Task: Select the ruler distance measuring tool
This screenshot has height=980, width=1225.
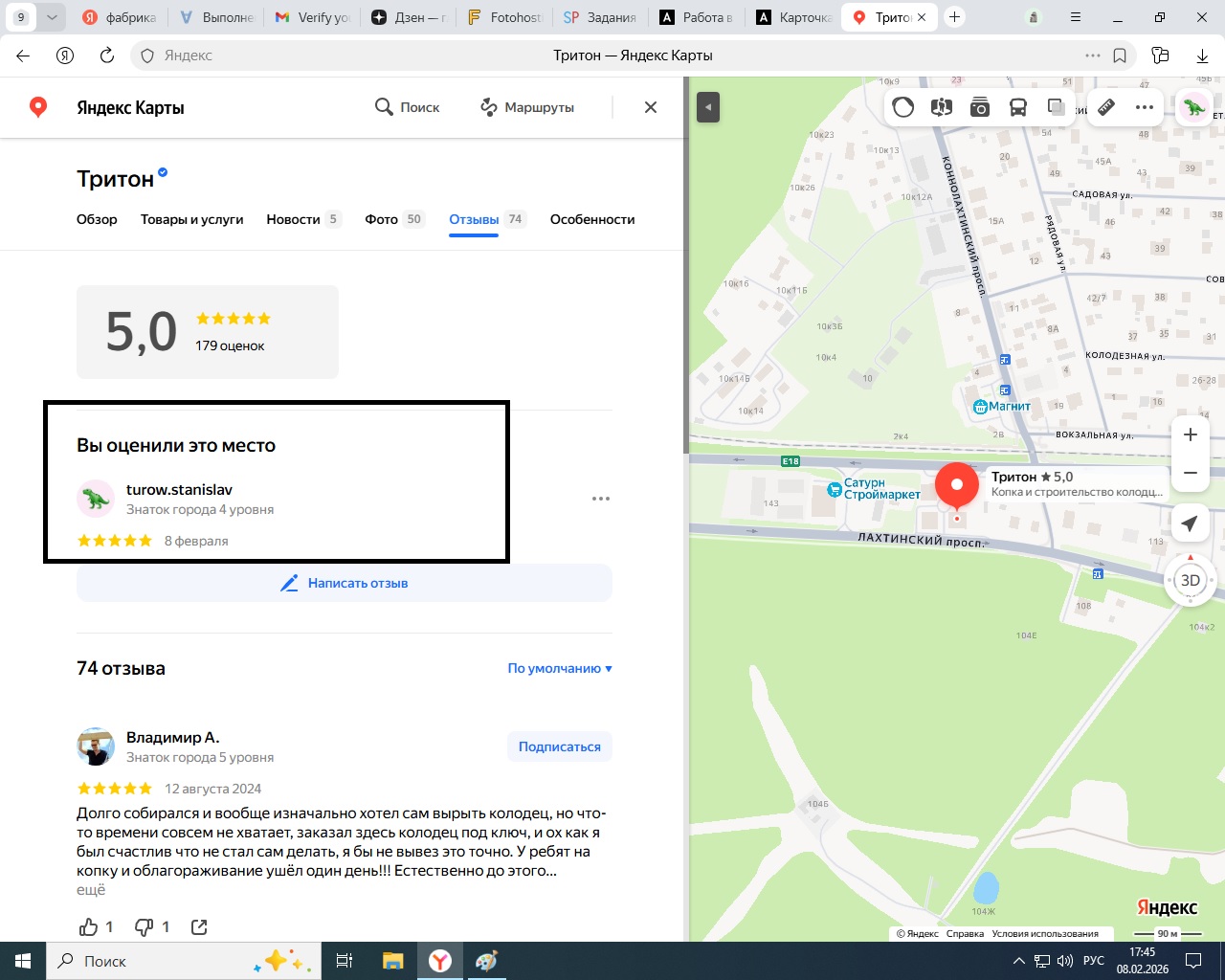Action: 1106,107
